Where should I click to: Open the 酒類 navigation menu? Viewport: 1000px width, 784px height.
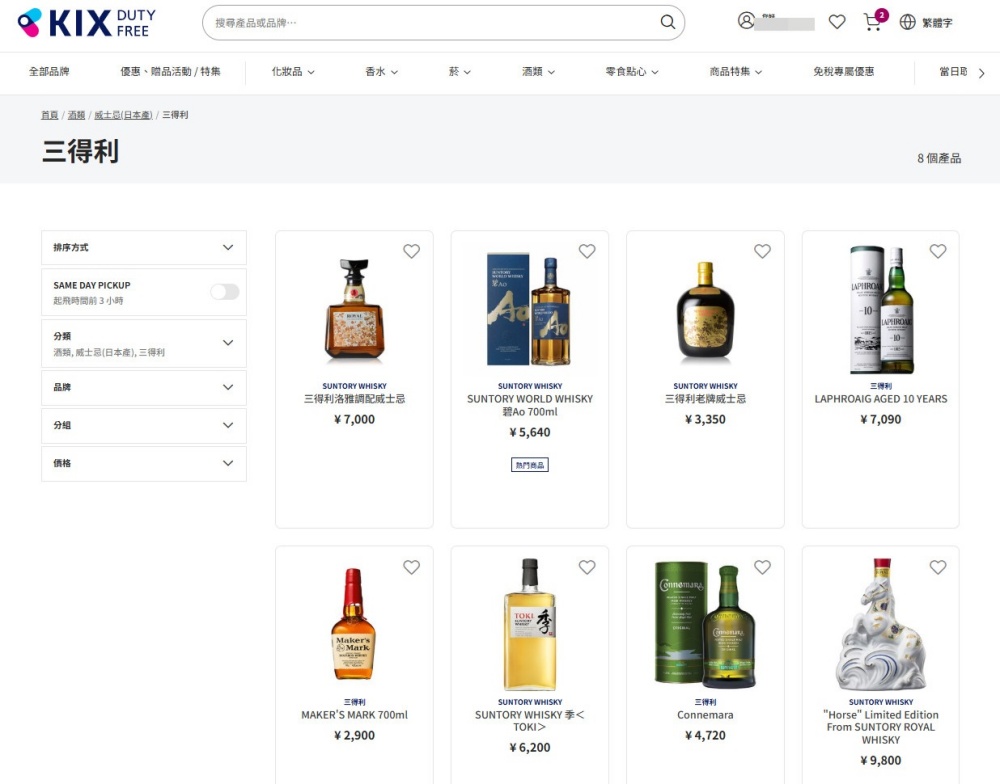[537, 72]
